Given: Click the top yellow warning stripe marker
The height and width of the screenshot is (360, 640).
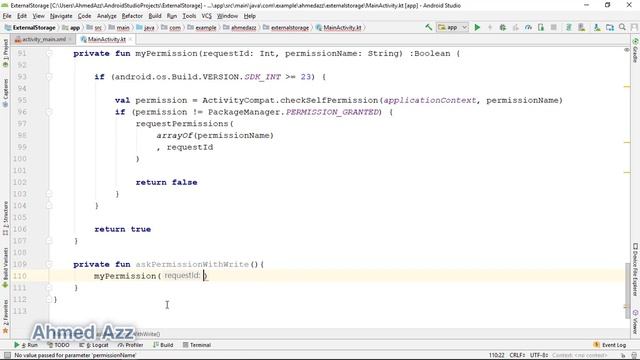Looking at the screenshot, I should 627,87.
